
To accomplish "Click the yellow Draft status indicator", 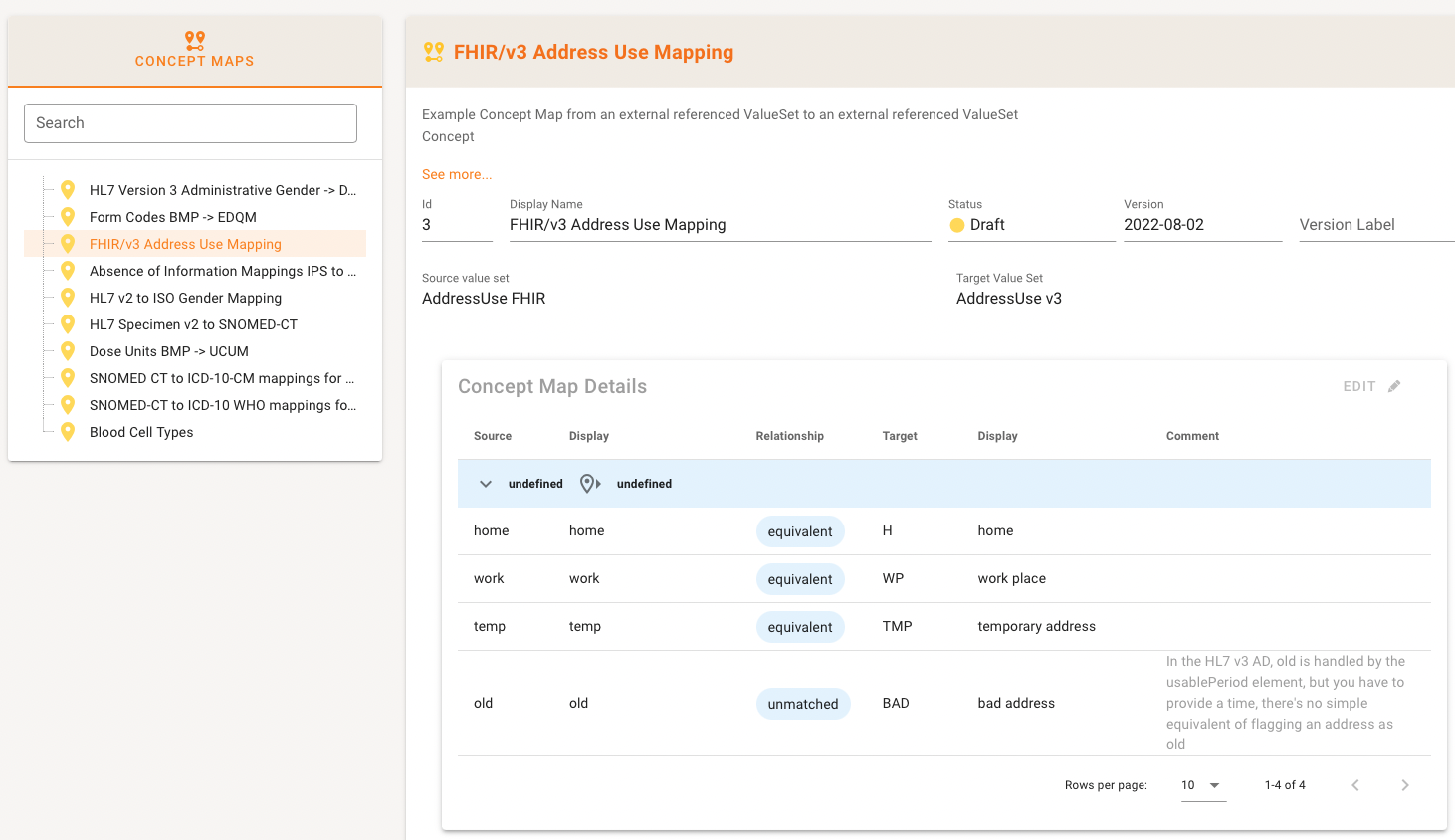I will click(x=957, y=225).
